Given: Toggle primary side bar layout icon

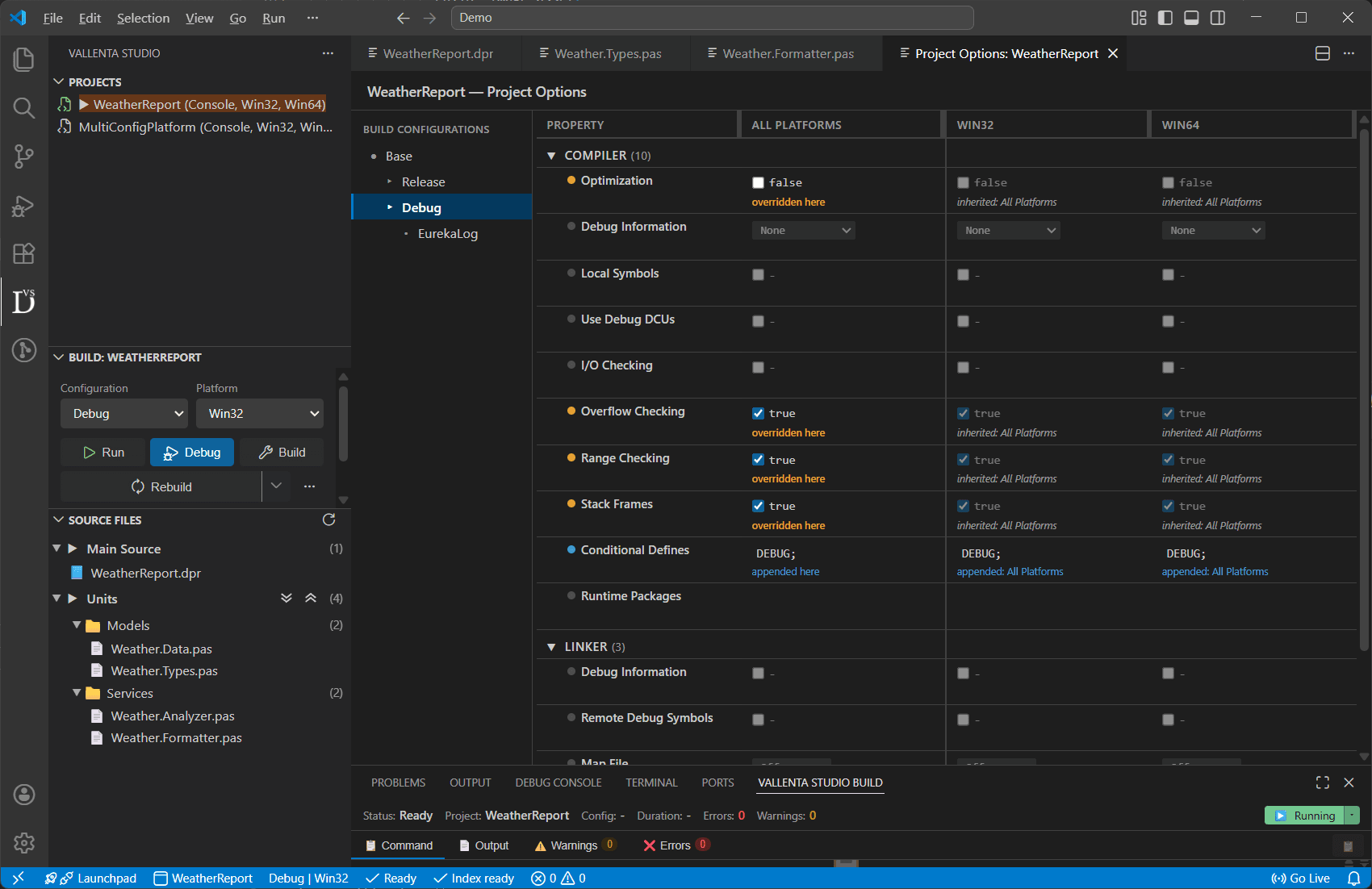Looking at the screenshot, I should point(1165,18).
